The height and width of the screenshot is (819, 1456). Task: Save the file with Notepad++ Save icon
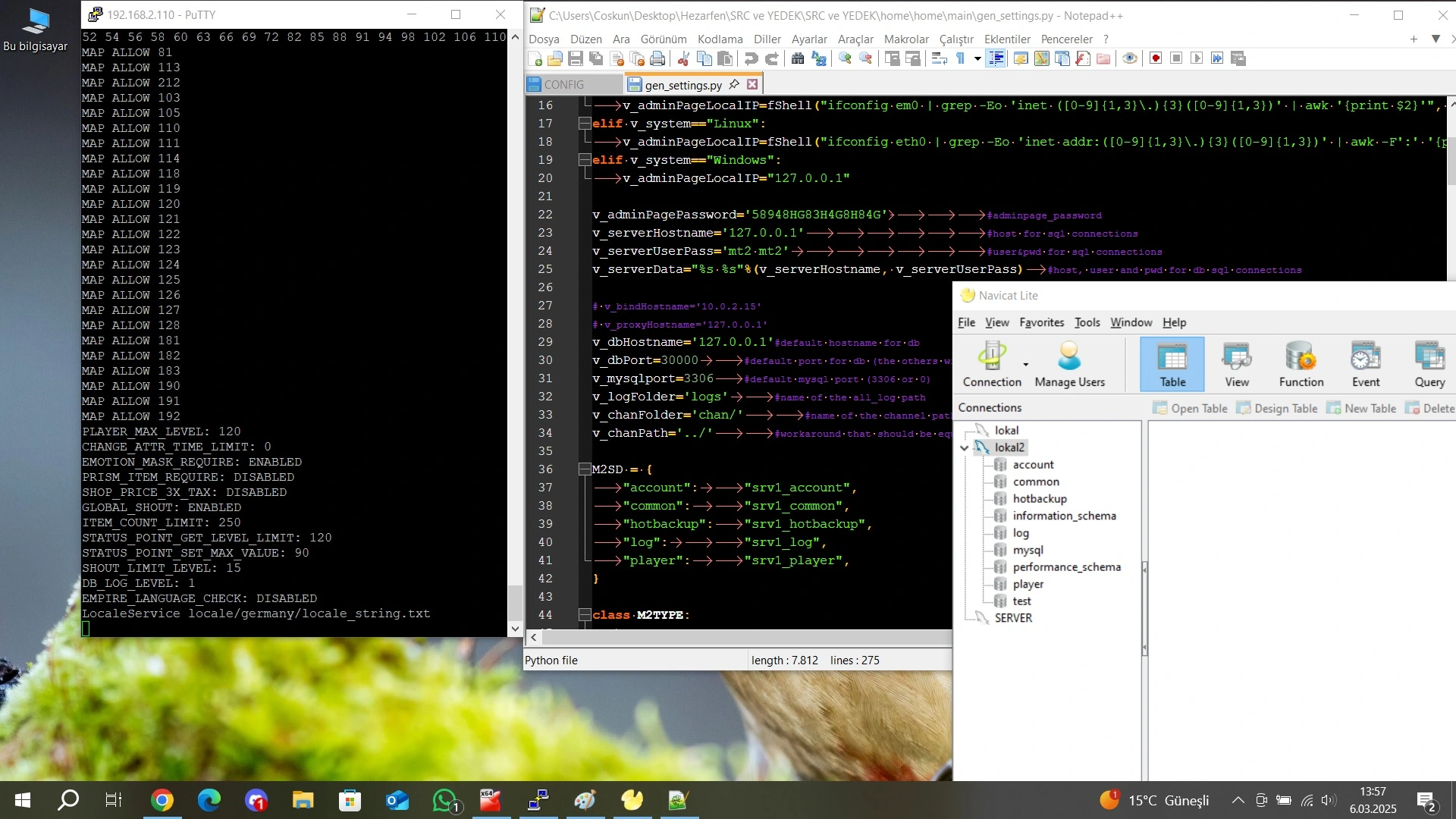(x=576, y=59)
